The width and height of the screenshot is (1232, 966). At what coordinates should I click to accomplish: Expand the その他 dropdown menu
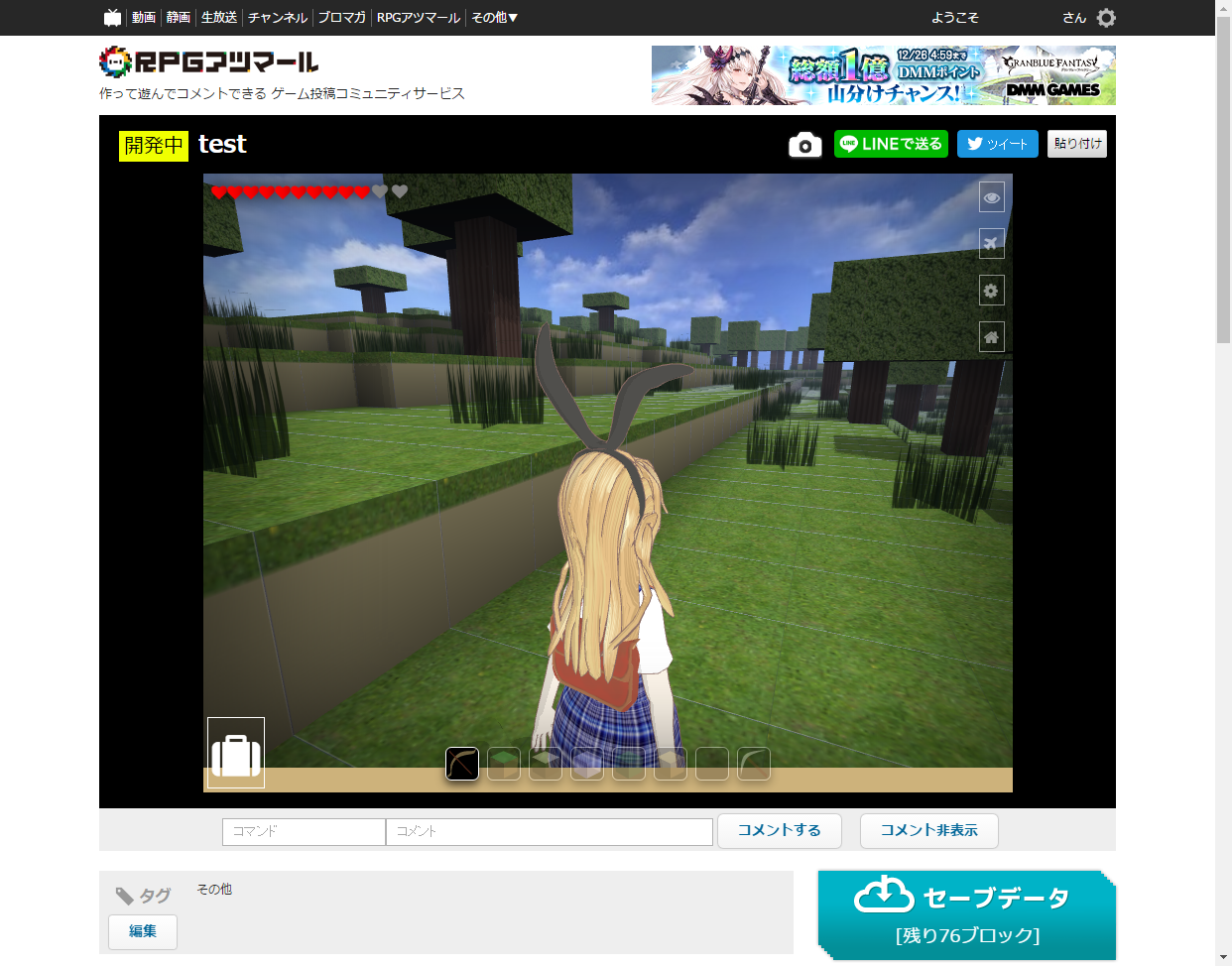[x=494, y=17]
